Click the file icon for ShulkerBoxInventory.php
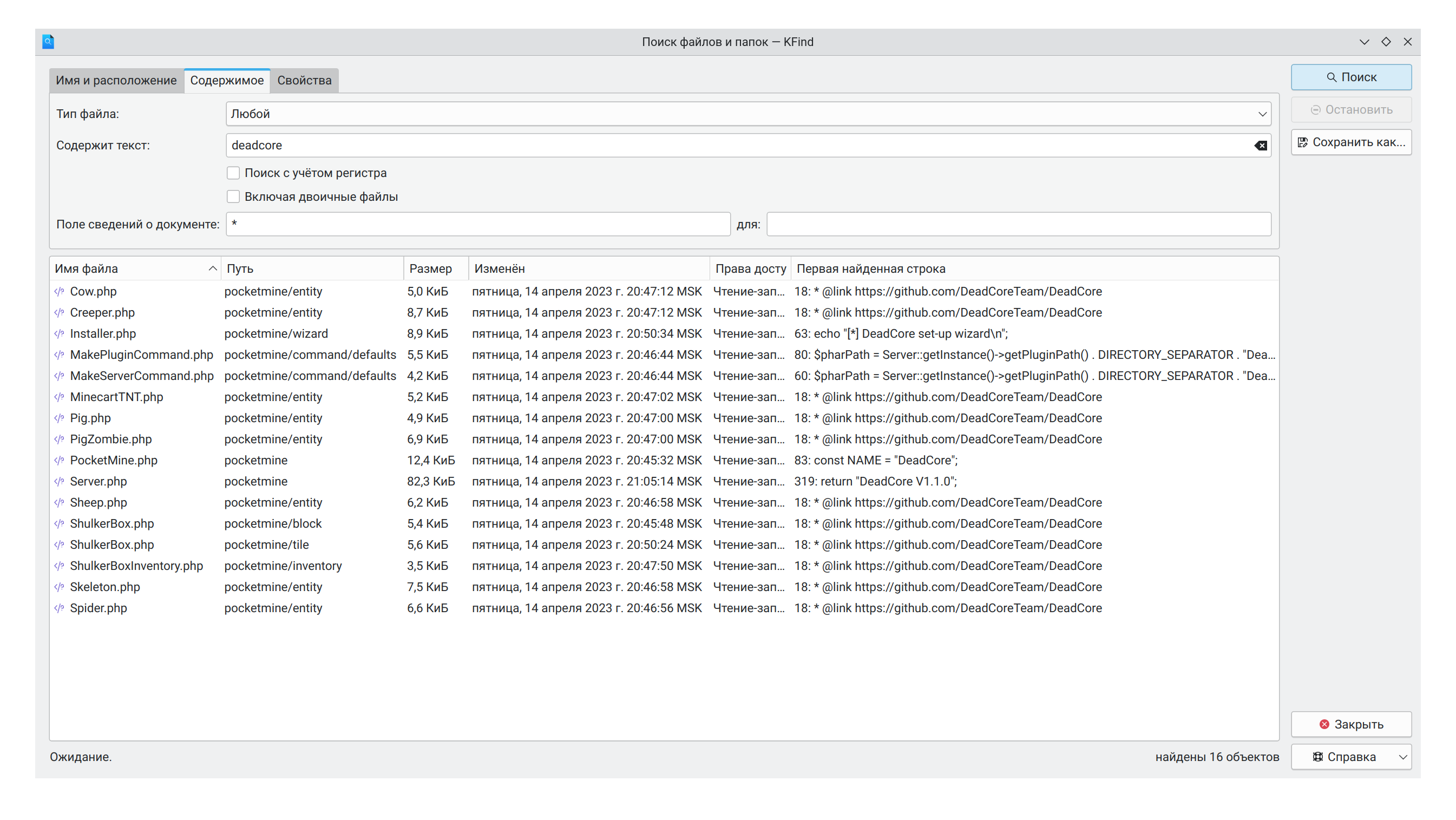Image resolution: width=1456 pixels, height=820 pixels. point(60,566)
